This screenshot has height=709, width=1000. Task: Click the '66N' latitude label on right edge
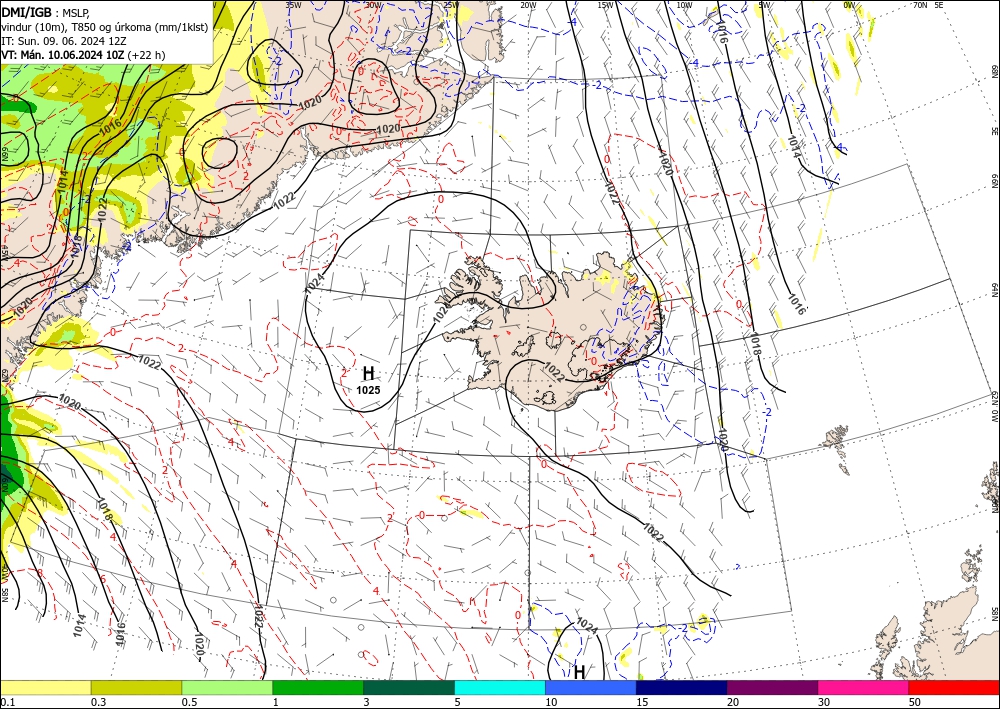pos(994,182)
